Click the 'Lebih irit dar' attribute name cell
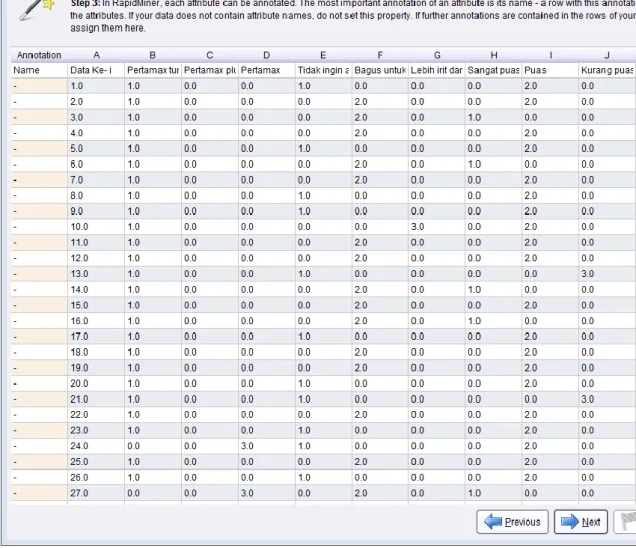Viewport: 636px width, 548px height. (437, 70)
